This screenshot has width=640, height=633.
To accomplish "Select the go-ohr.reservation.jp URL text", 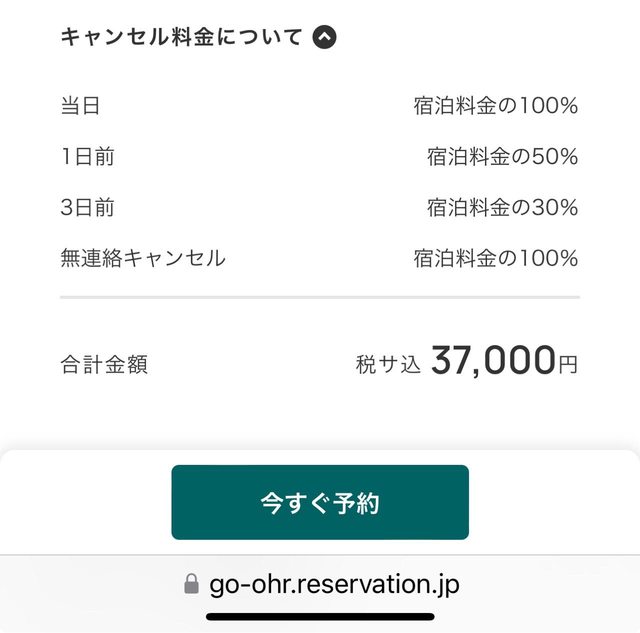I will pos(334,584).
